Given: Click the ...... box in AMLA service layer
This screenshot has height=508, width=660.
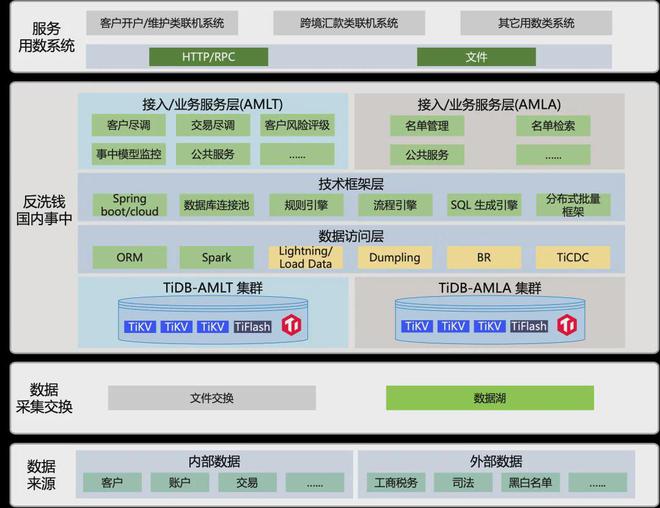Looking at the screenshot, I should [553, 154].
